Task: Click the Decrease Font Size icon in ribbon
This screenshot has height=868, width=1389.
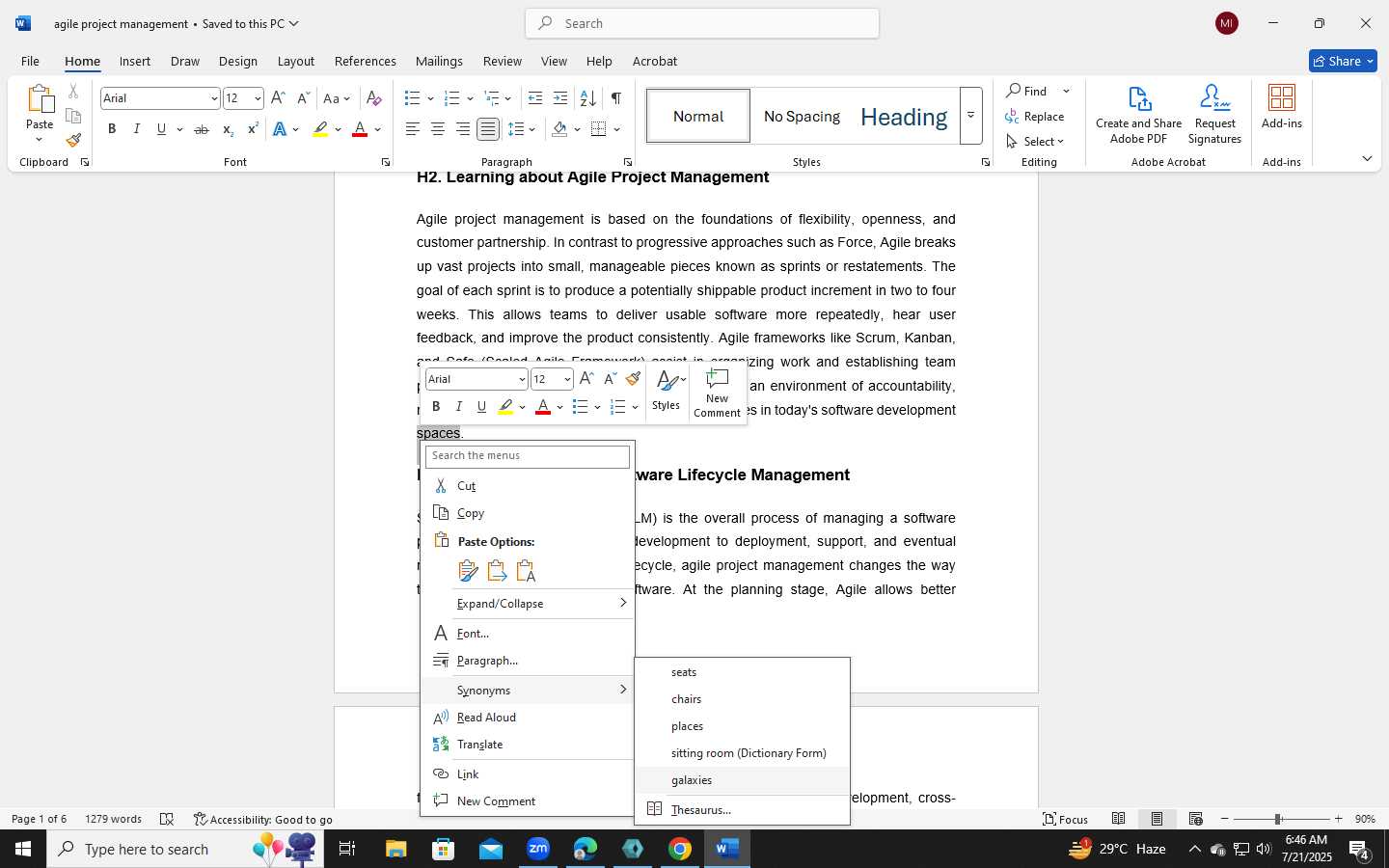Action: tap(303, 98)
